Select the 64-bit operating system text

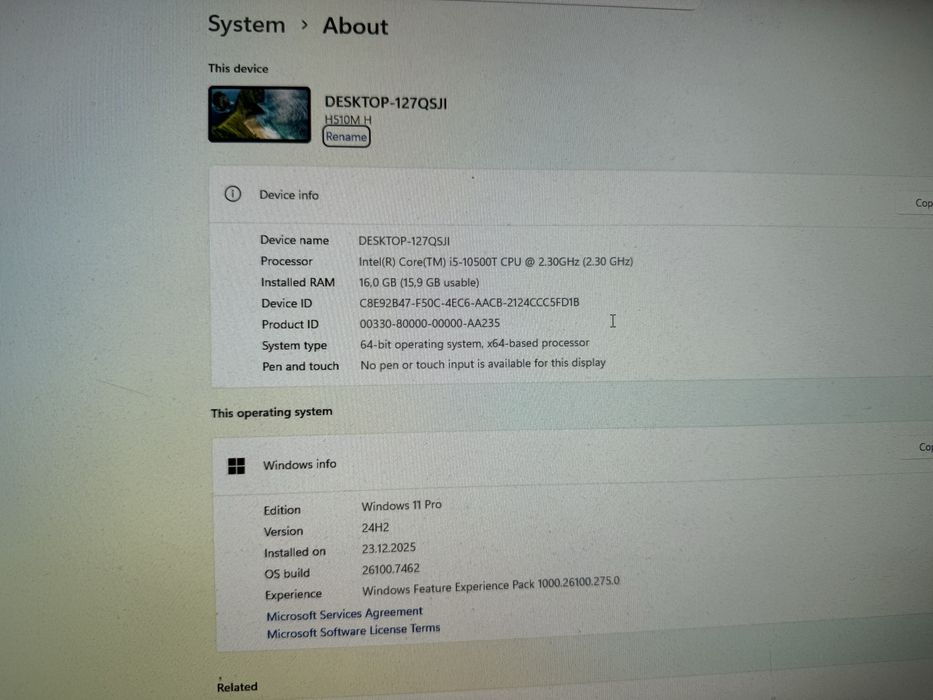474,343
